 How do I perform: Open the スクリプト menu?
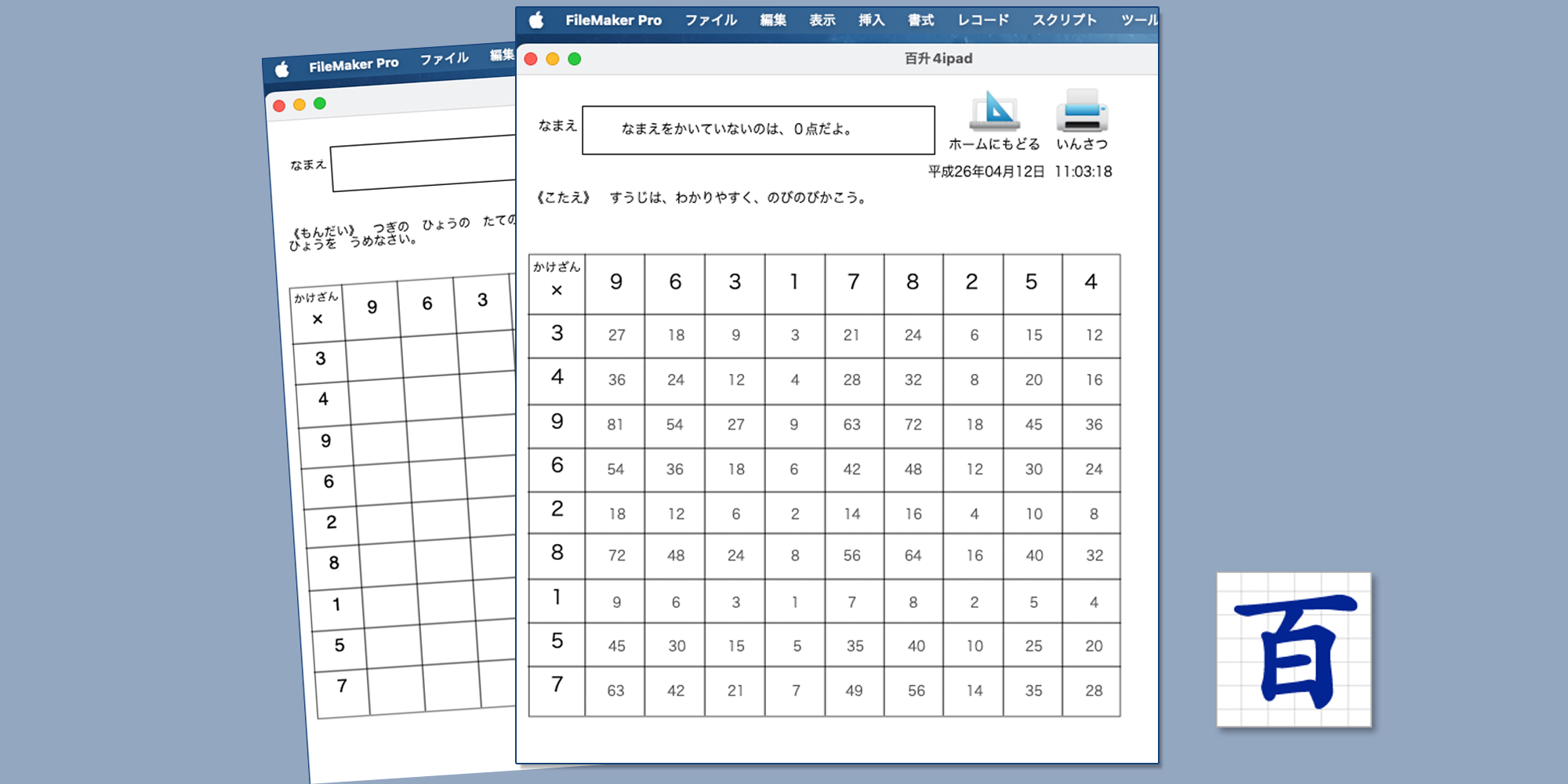(1064, 20)
